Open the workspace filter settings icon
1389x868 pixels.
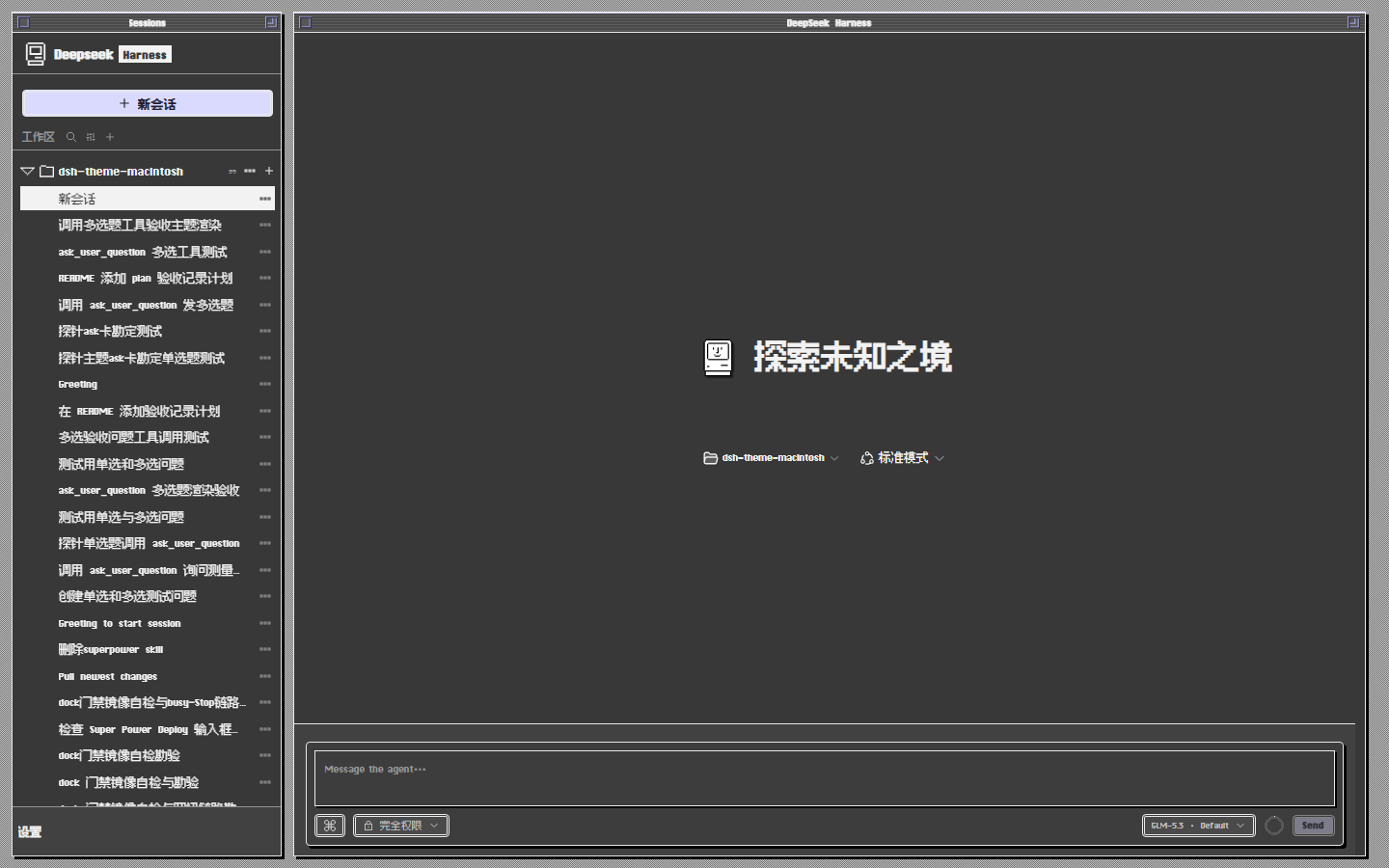(x=91, y=137)
